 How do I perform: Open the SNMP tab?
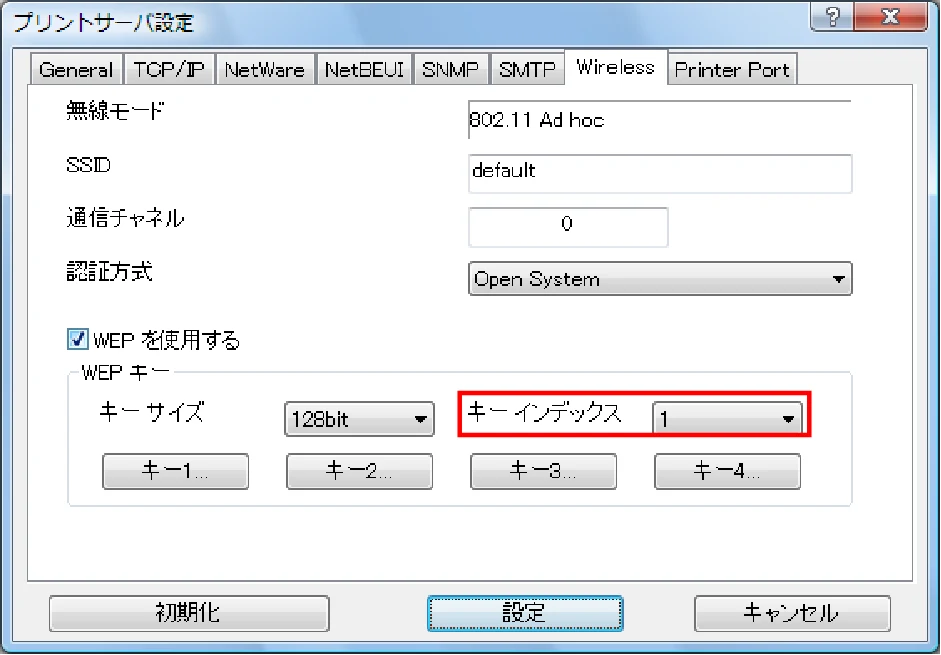[x=450, y=69]
